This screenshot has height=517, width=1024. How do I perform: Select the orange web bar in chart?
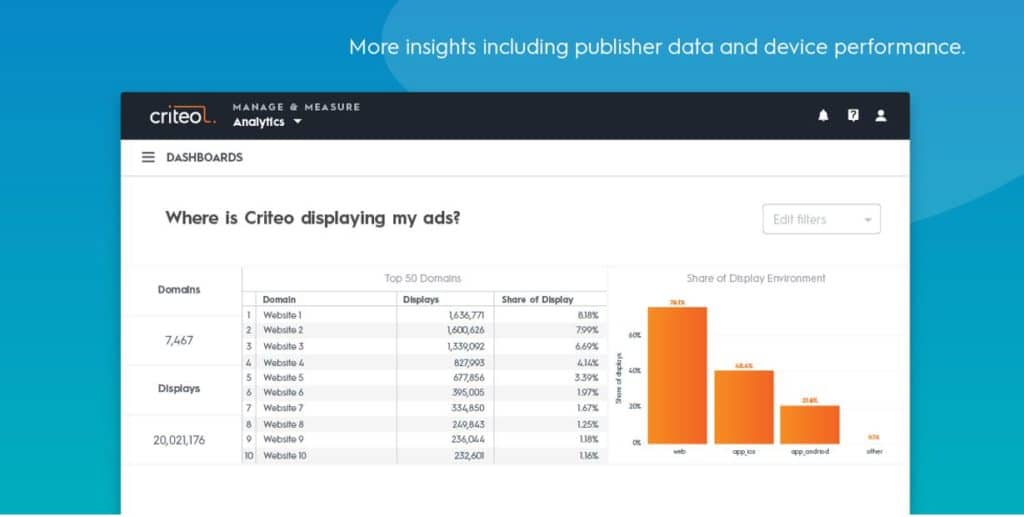point(677,375)
